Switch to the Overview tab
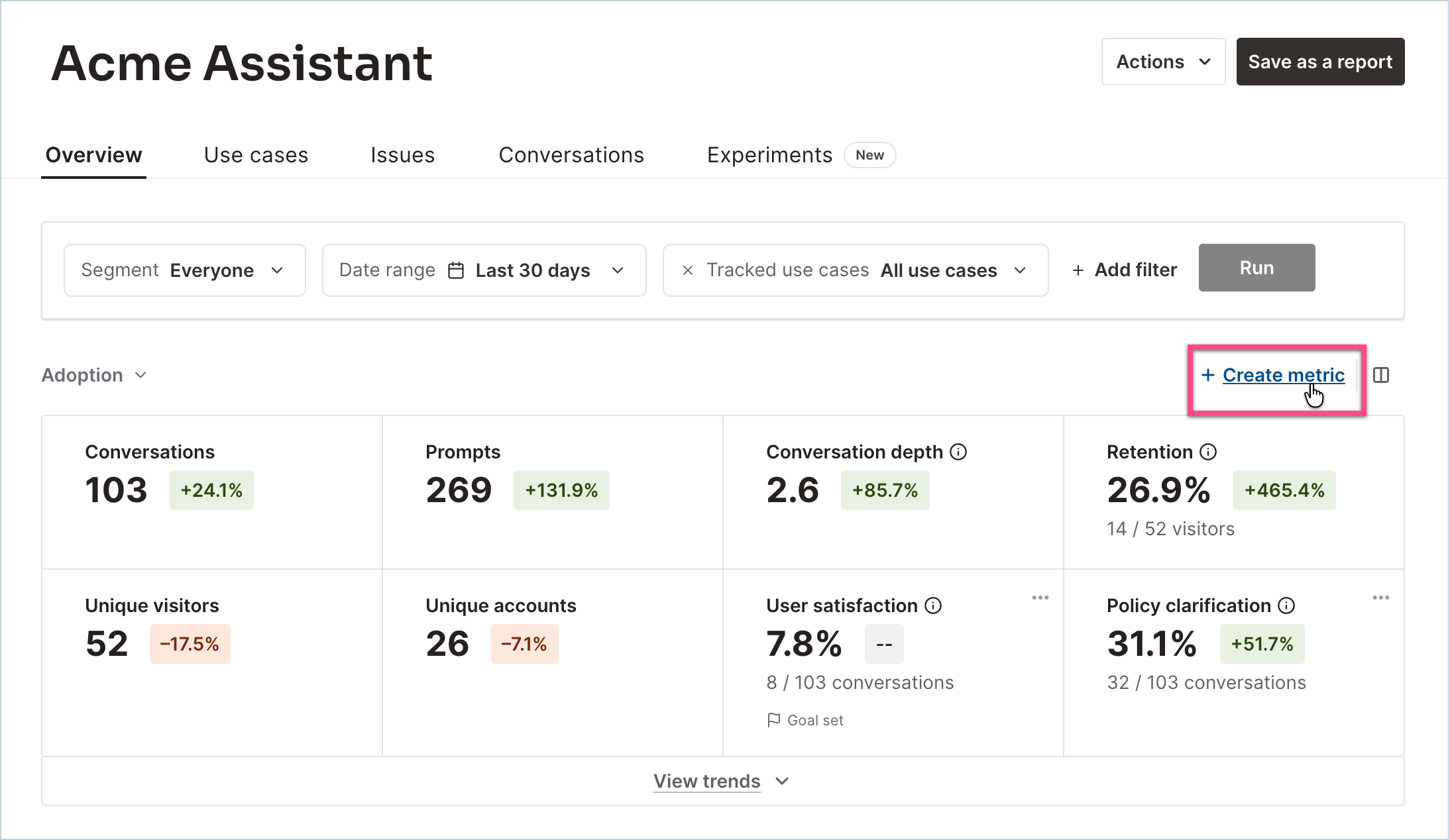The width and height of the screenshot is (1450, 840). (x=93, y=155)
